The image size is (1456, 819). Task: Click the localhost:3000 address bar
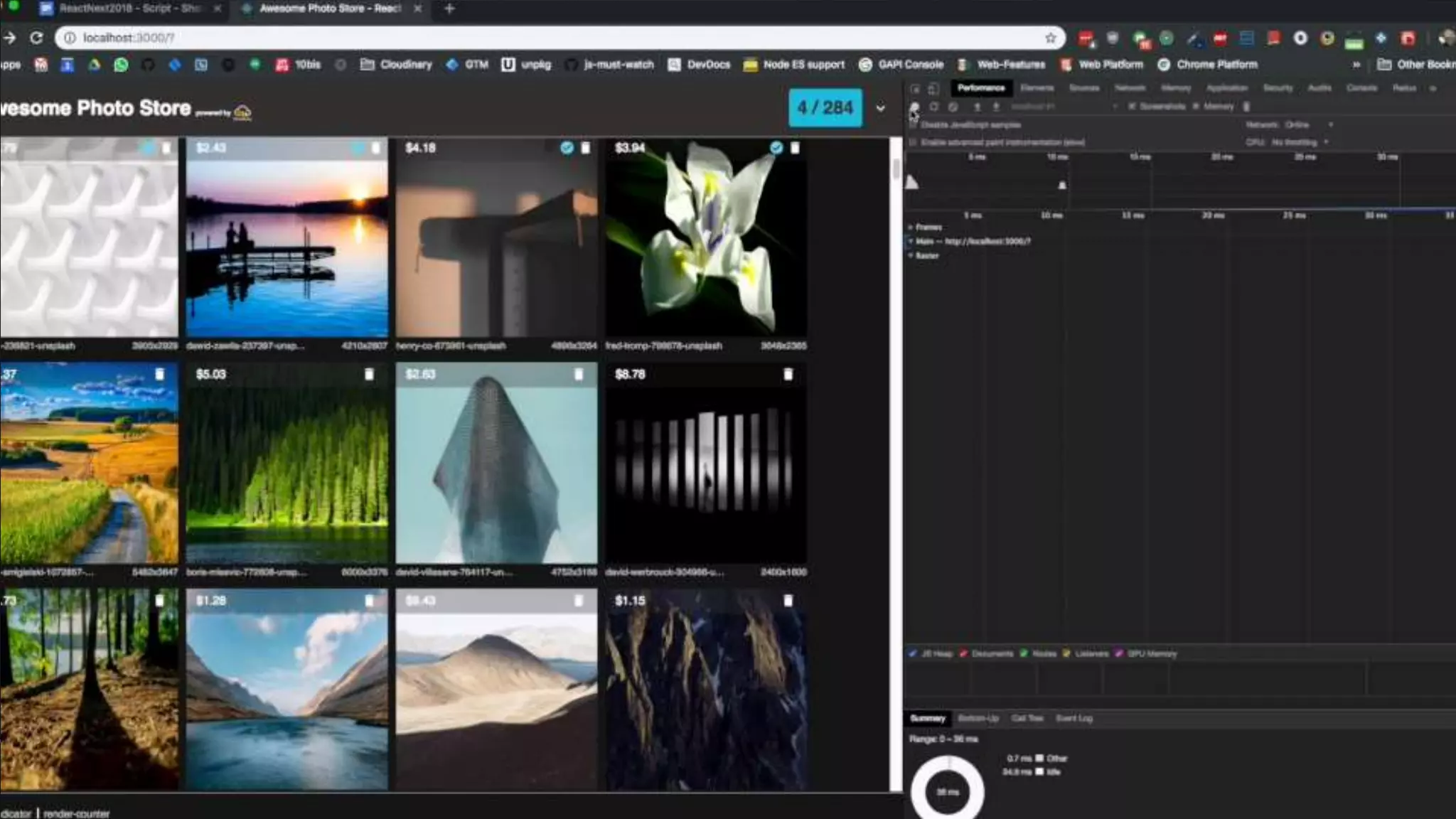tap(559, 38)
